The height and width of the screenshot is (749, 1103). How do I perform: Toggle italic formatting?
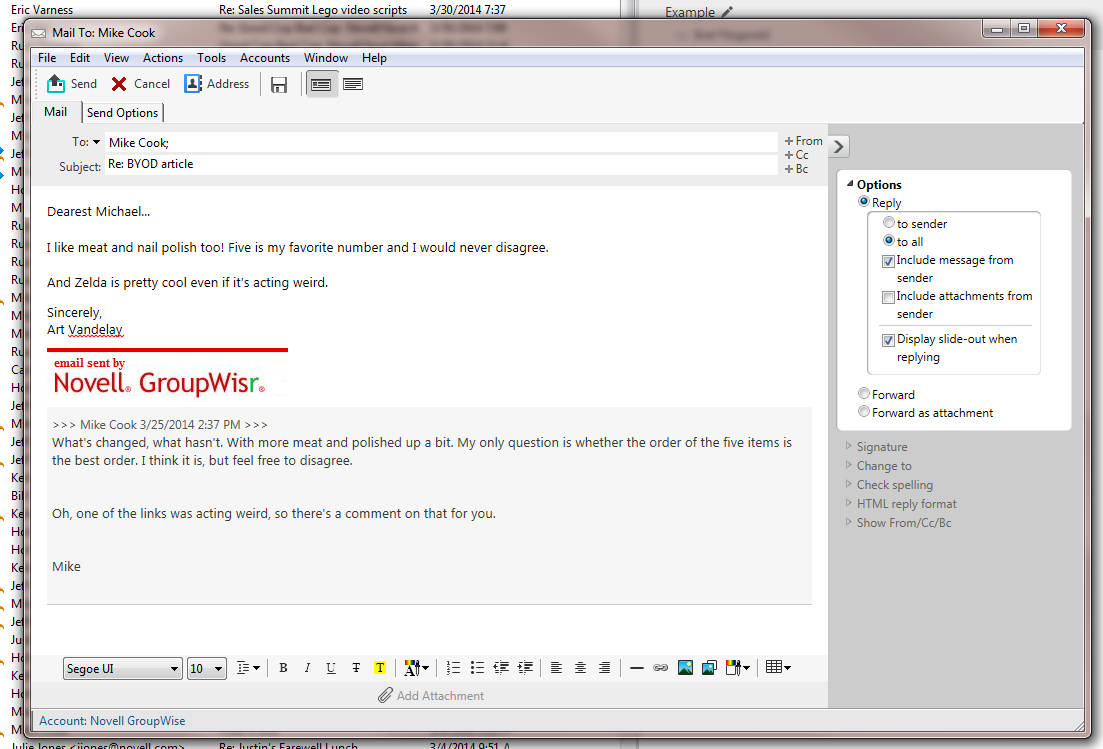(307, 667)
